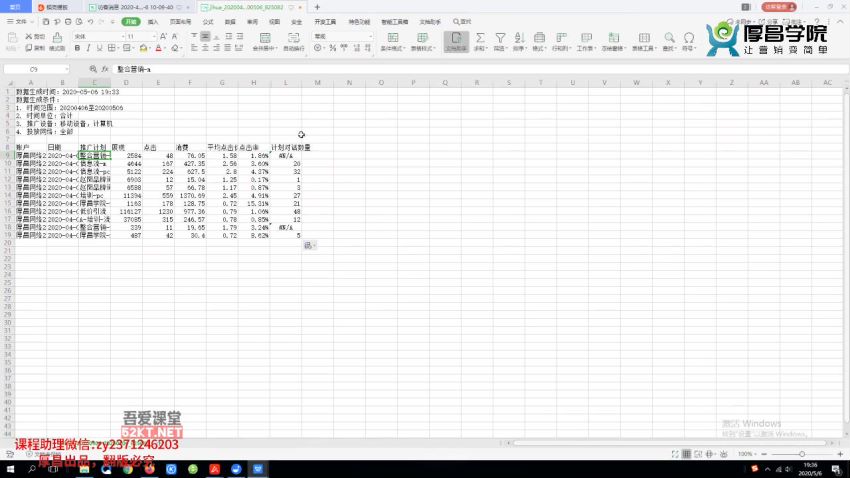850x478 pixels.
Task: Toggle italic formatting
Action: (88, 48)
